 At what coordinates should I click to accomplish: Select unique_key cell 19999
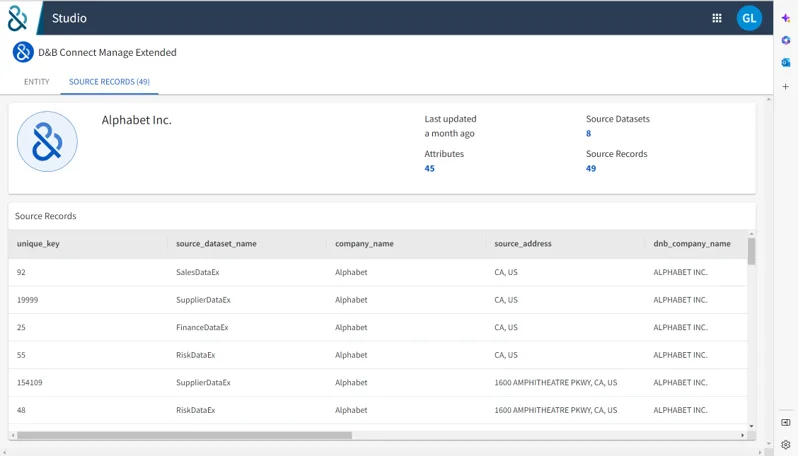click(27, 300)
